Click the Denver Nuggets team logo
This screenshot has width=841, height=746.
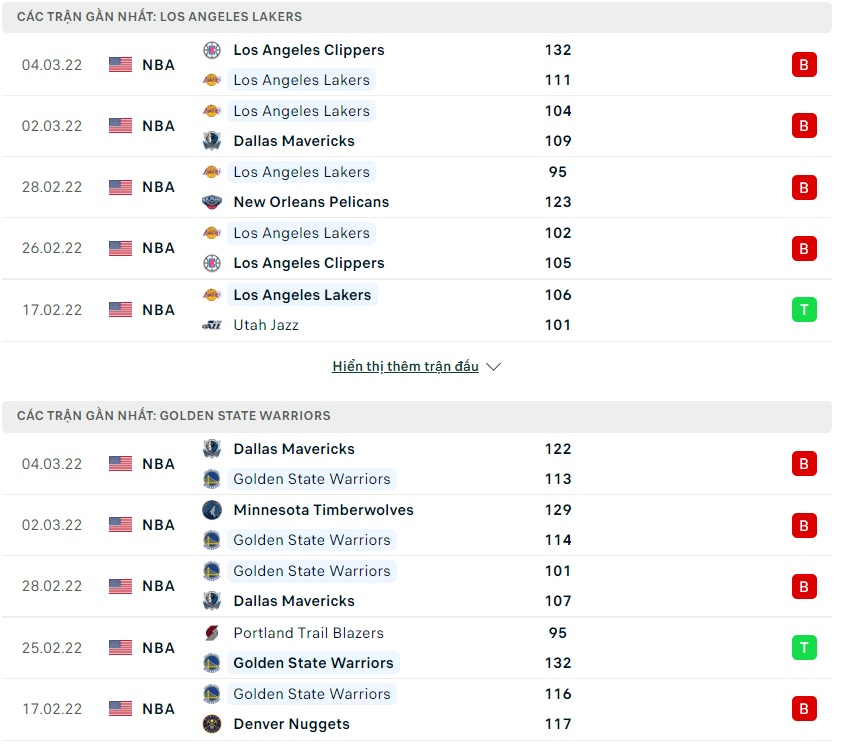pyautogui.click(x=211, y=724)
